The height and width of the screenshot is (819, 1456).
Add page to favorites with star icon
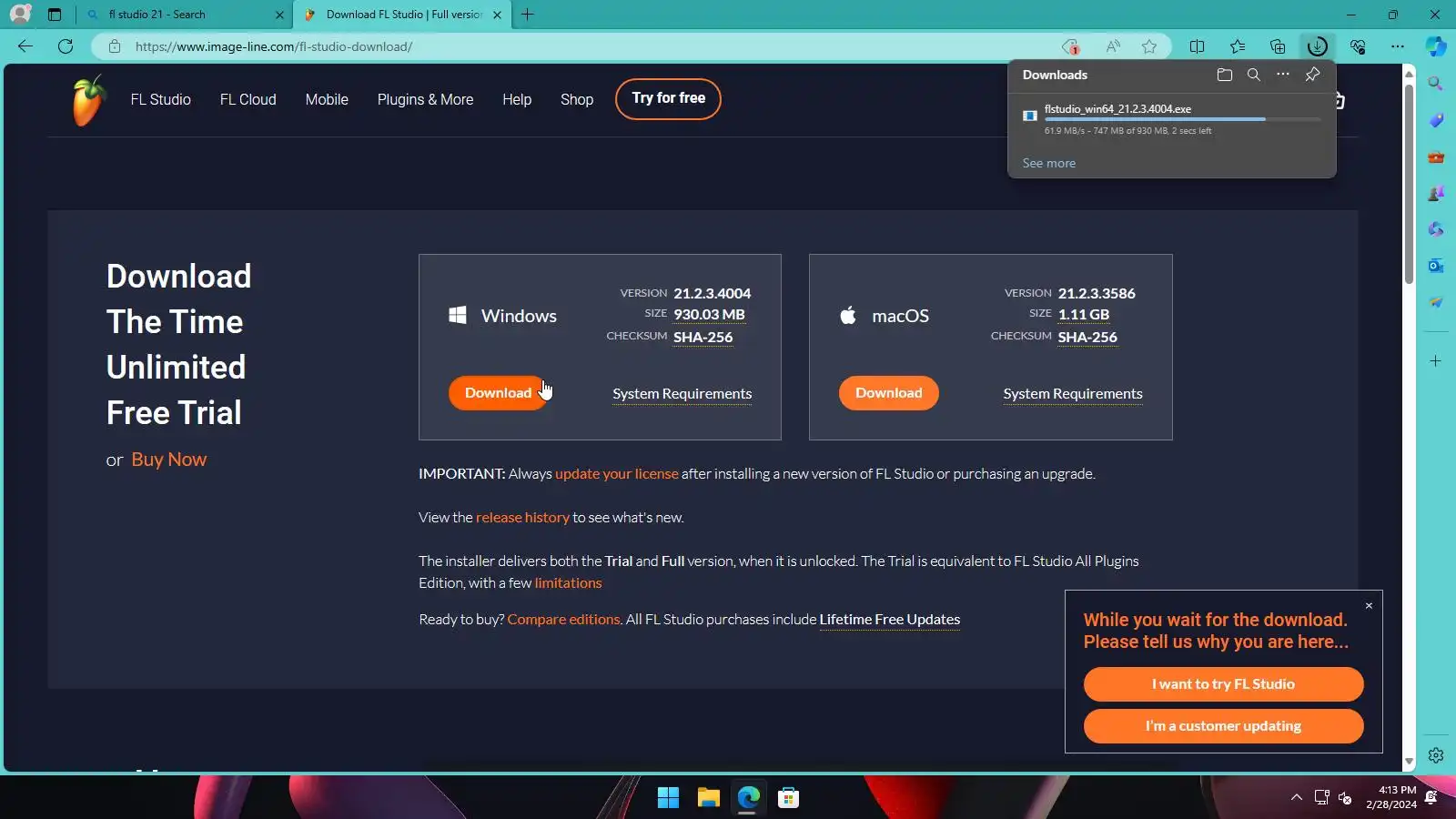point(1149,46)
